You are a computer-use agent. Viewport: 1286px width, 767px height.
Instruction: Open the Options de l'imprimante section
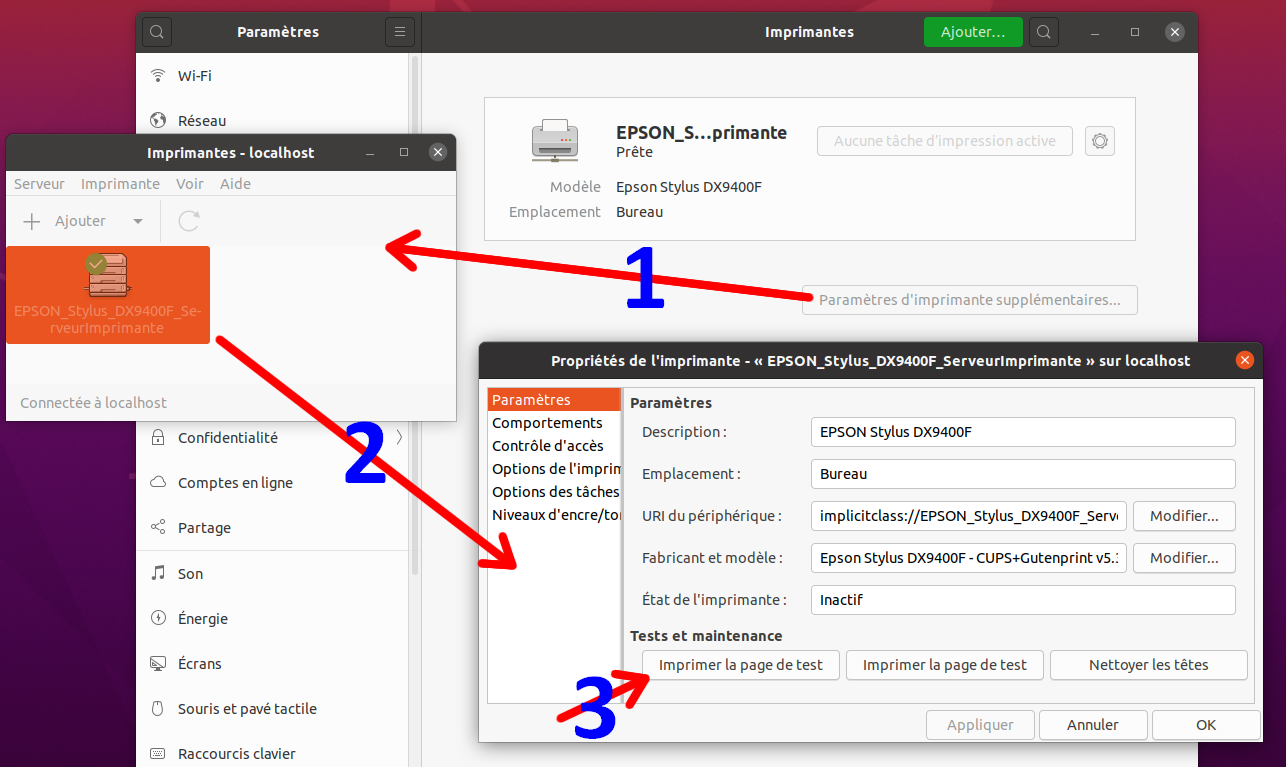pyautogui.click(x=555, y=469)
